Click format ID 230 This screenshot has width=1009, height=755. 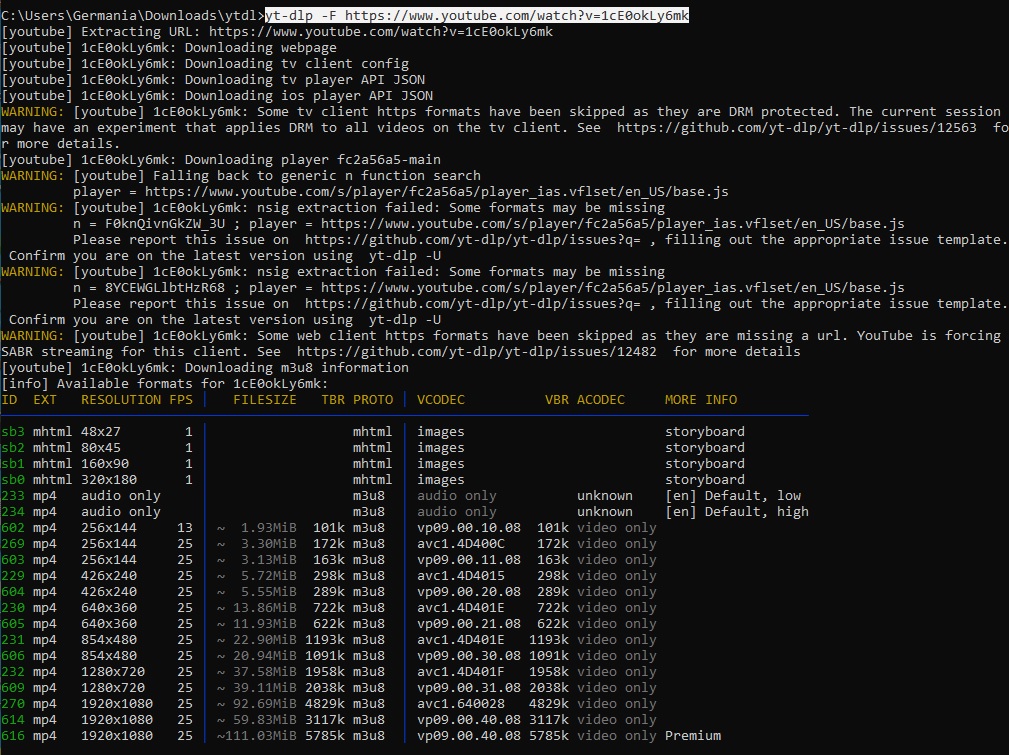click(x=13, y=608)
